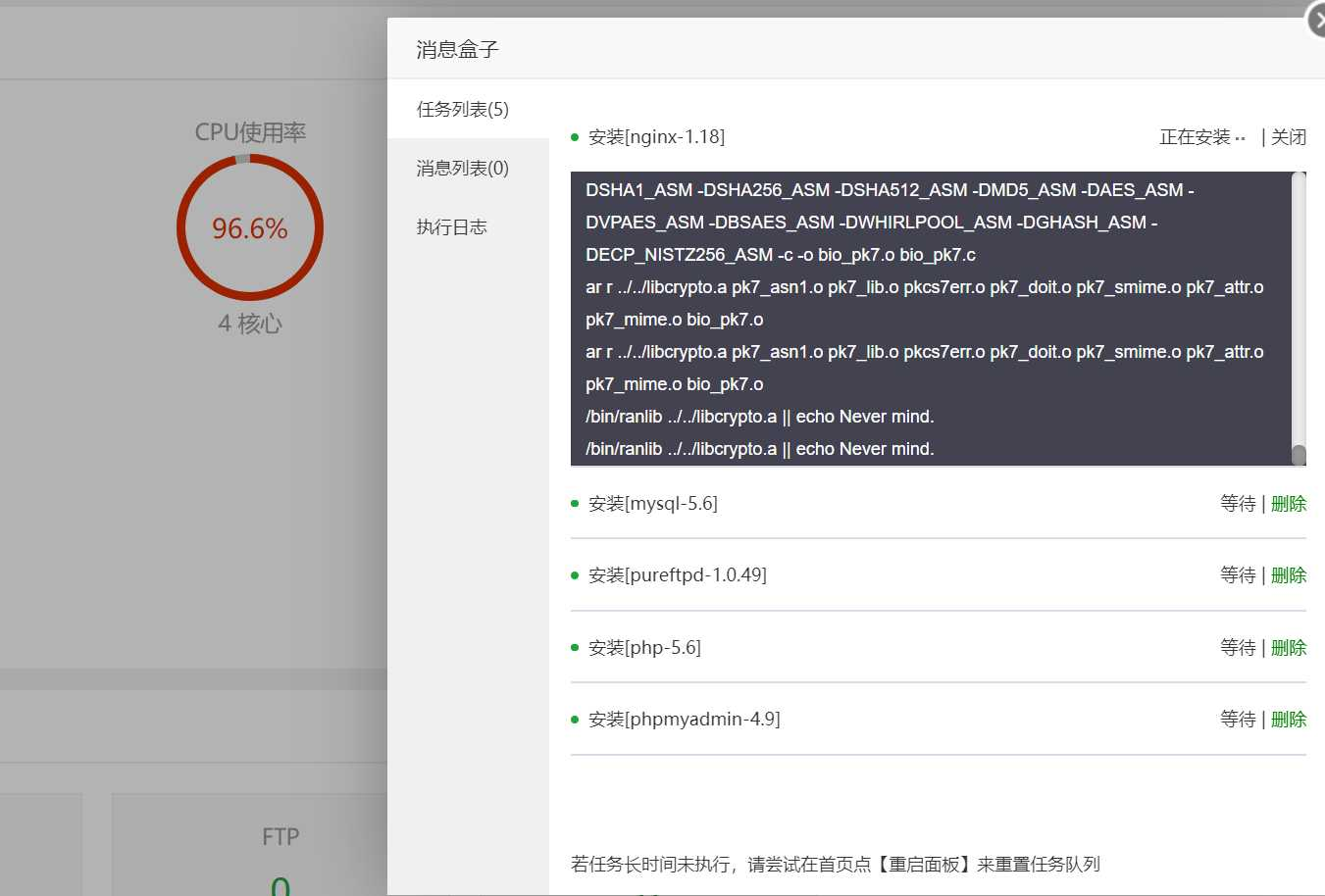1325x896 pixels.
Task: Click the green bullet beside mysql-5.6
Action: (575, 504)
